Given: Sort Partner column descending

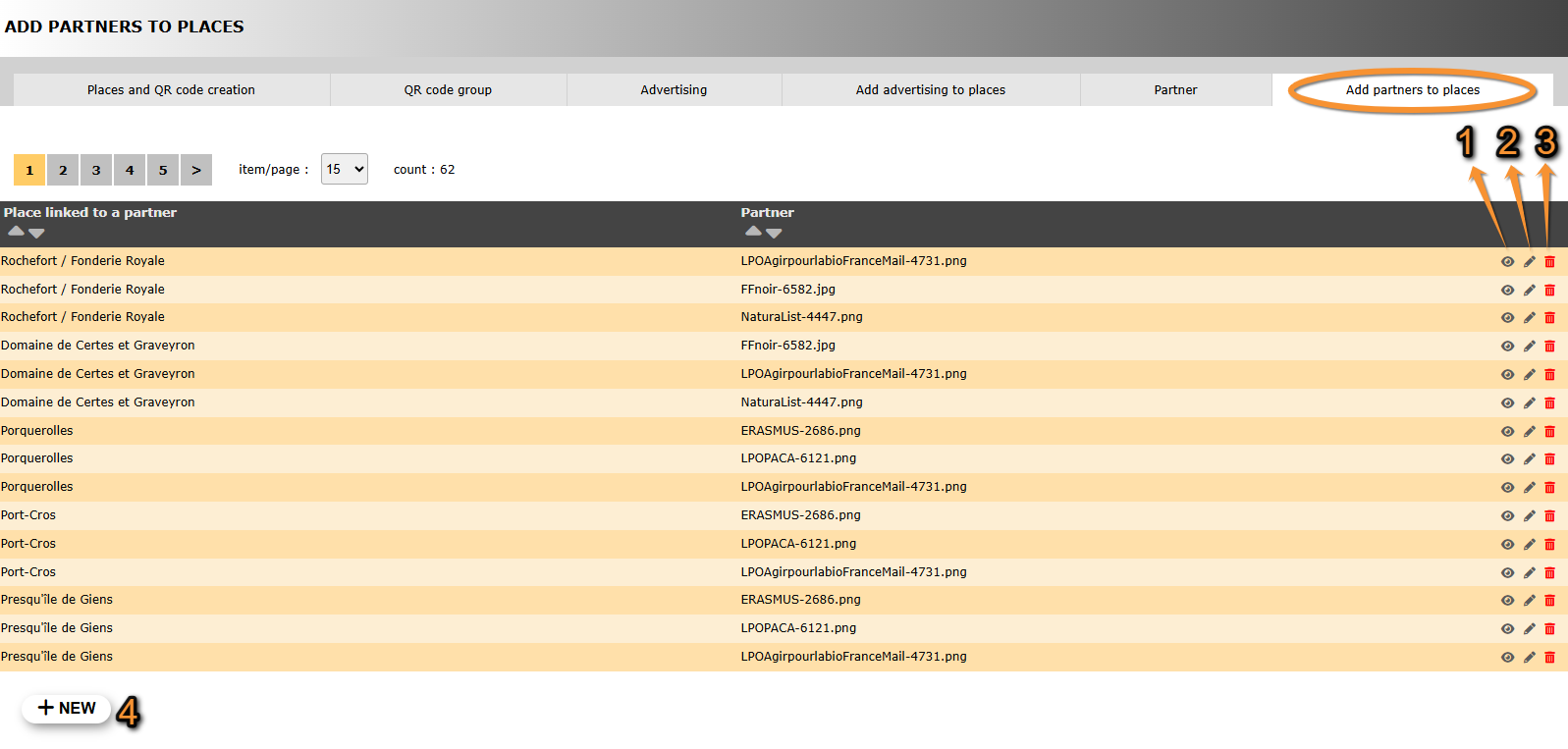Looking at the screenshot, I should [x=774, y=234].
